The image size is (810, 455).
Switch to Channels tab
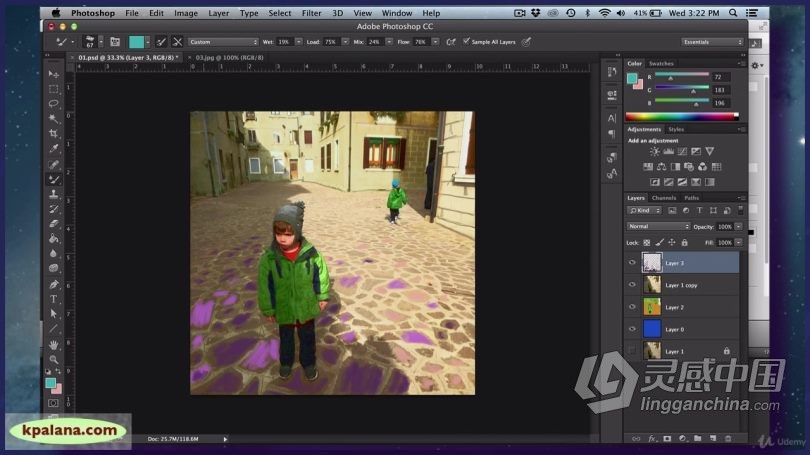664,198
